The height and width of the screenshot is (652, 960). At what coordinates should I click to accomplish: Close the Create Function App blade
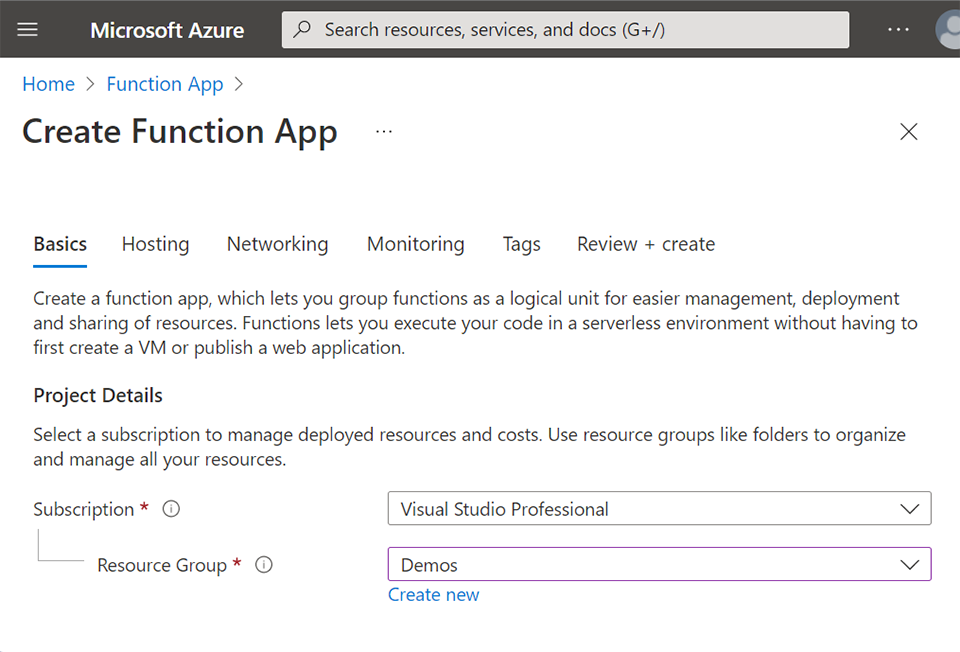908,132
